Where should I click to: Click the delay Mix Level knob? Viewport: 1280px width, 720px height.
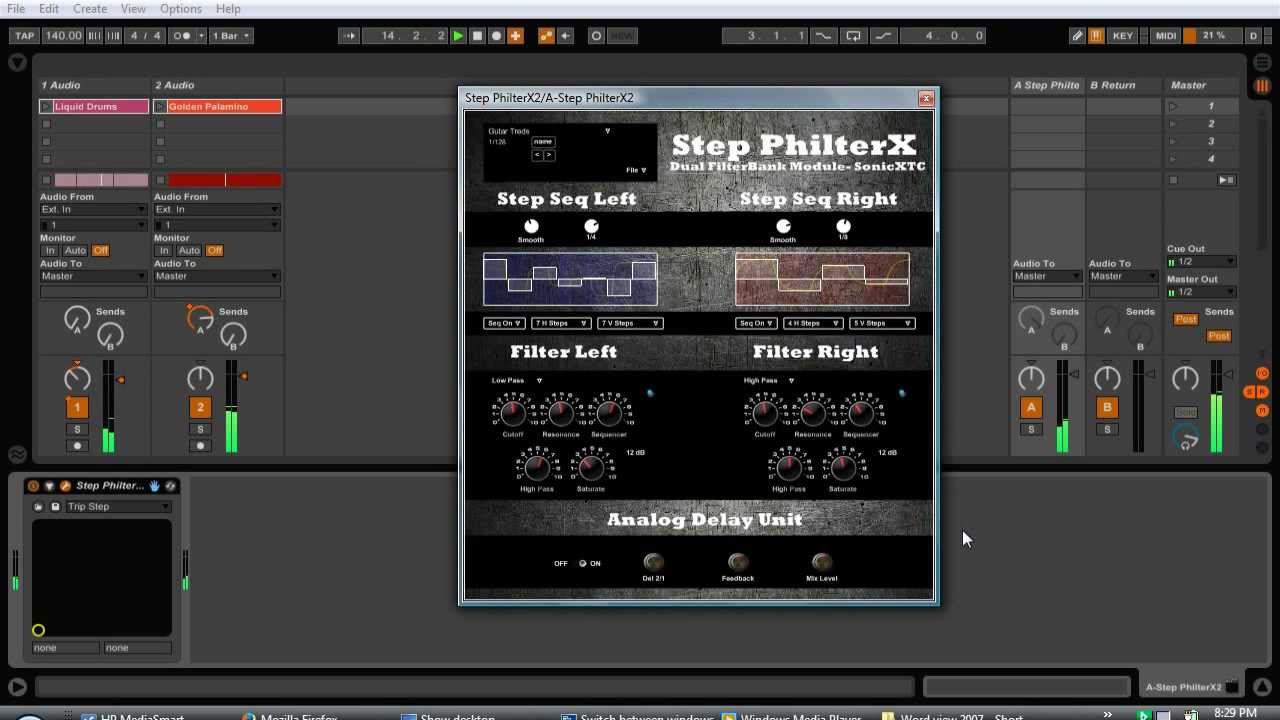pos(821,562)
